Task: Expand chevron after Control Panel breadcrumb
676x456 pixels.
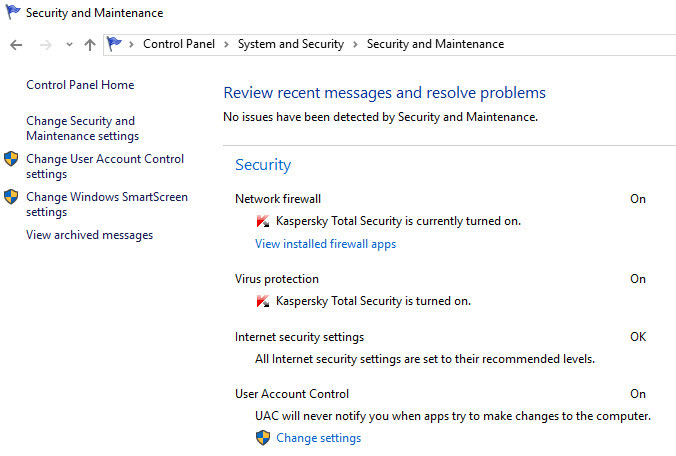Action: [x=226, y=44]
